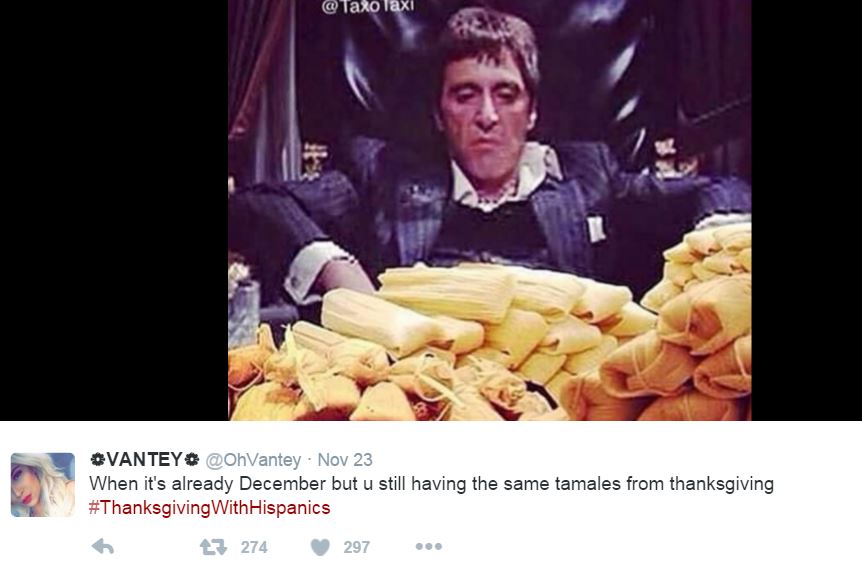The height and width of the screenshot is (572, 862).
Task: Click the flower emoji after VANTEY
Action: [191, 459]
